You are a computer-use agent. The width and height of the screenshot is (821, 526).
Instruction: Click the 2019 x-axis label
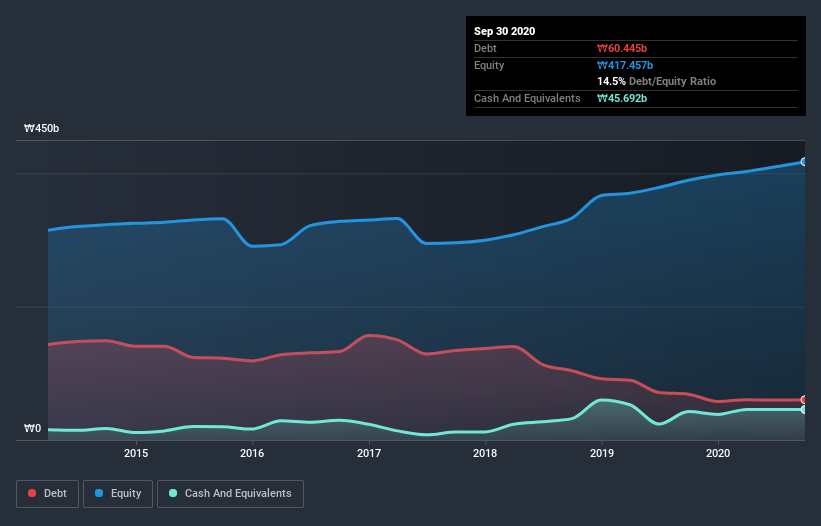602,453
